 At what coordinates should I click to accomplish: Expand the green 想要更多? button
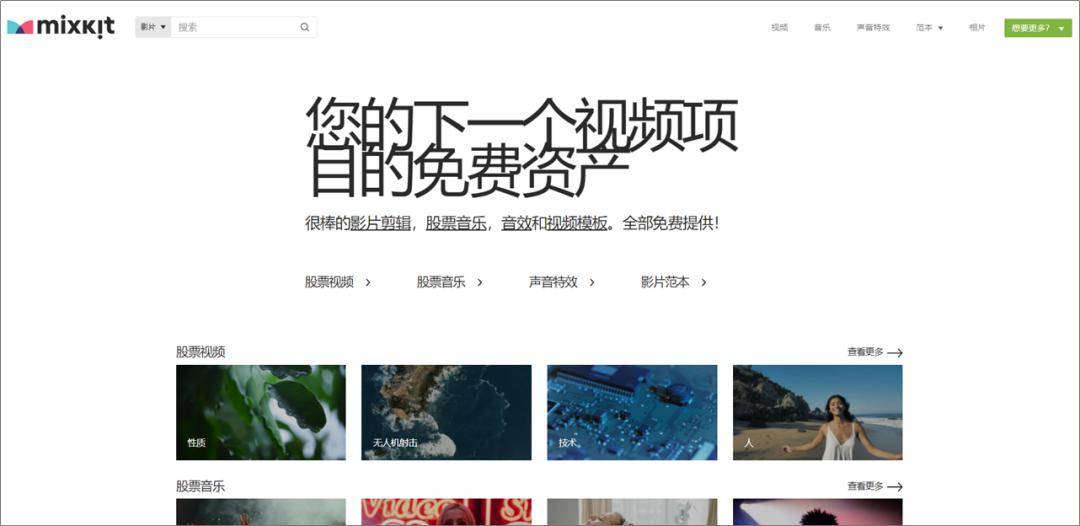[1038, 28]
